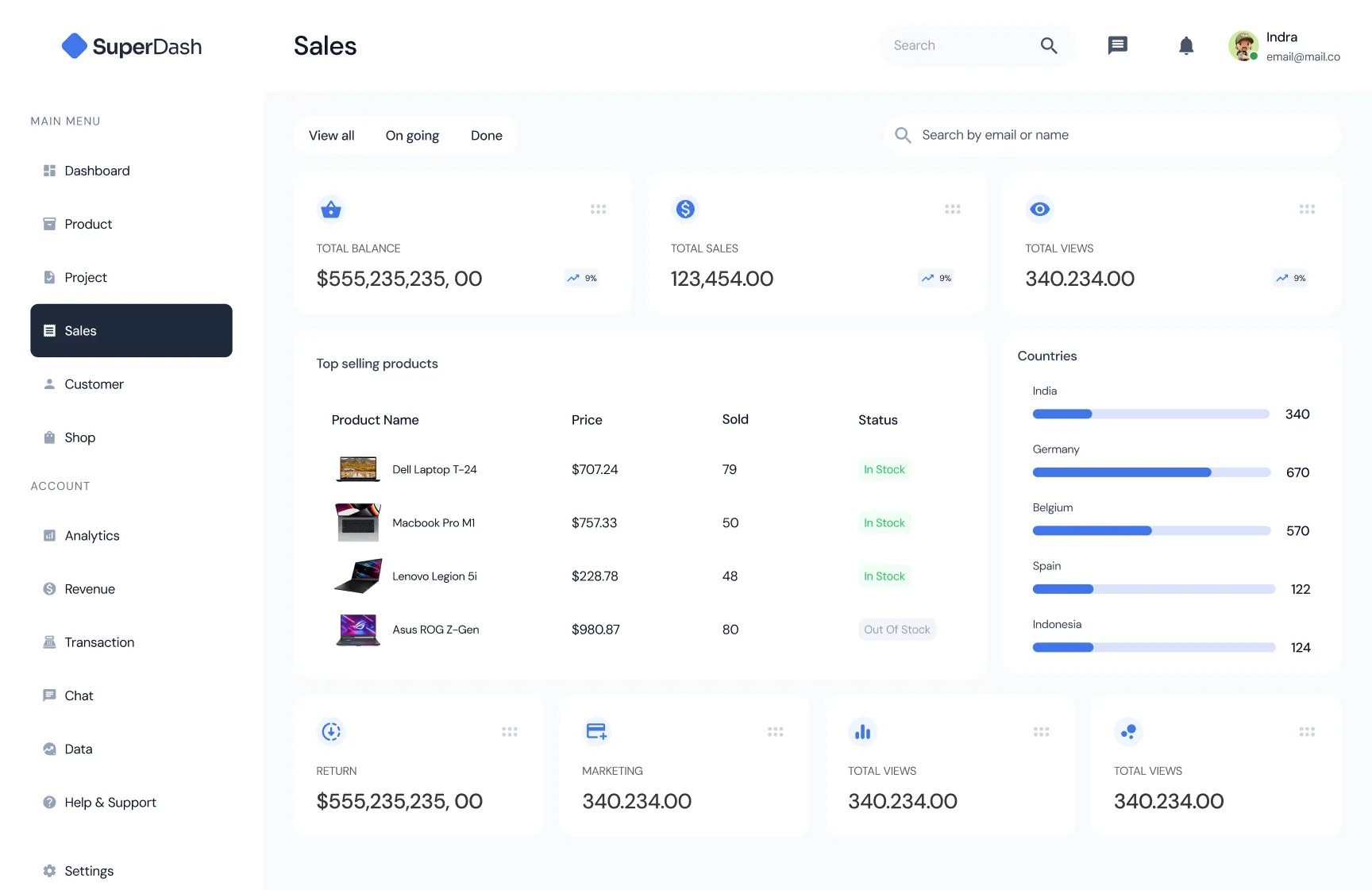Open the chat messages icon in header
This screenshot has width=1372, height=890.
tap(1117, 45)
